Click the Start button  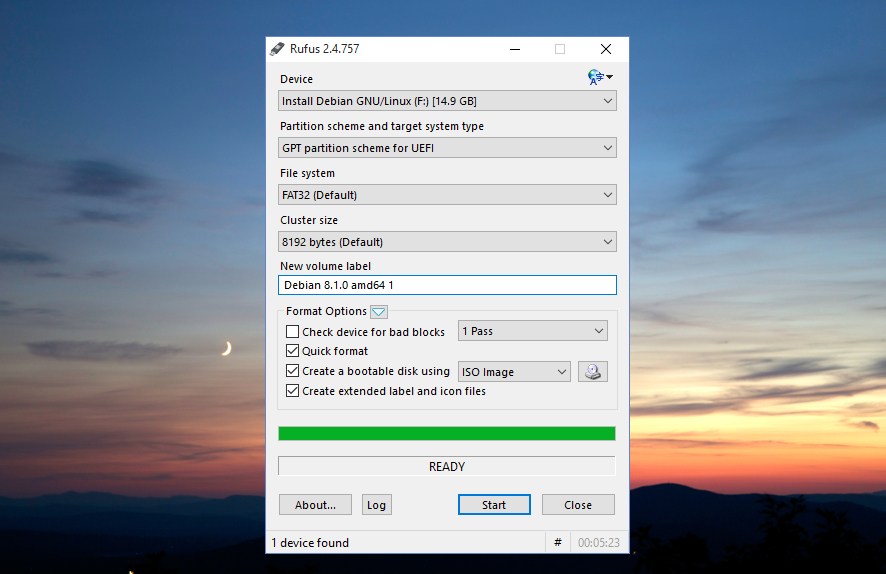pos(494,505)
